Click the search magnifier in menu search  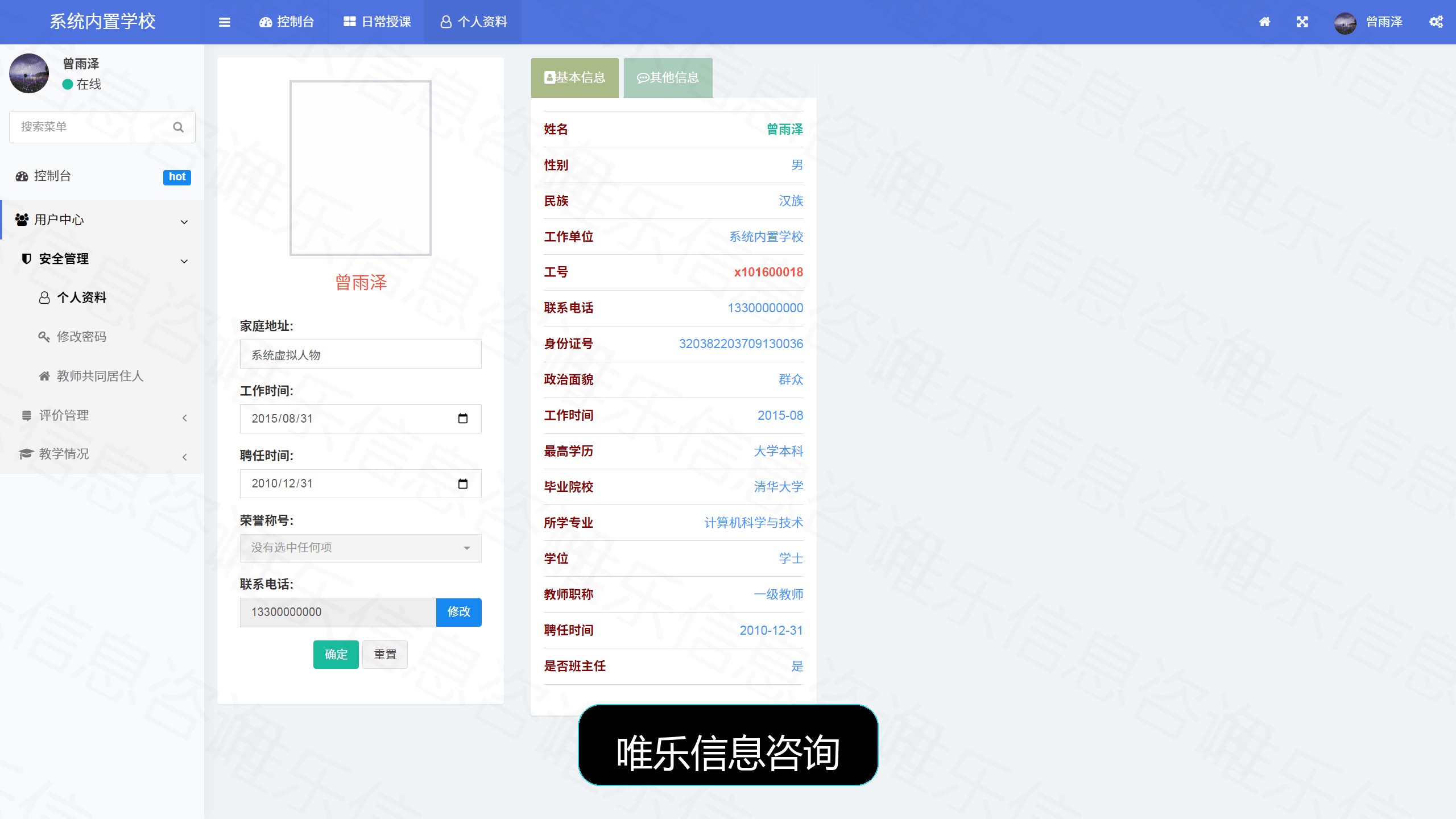[x=178, y=127]
